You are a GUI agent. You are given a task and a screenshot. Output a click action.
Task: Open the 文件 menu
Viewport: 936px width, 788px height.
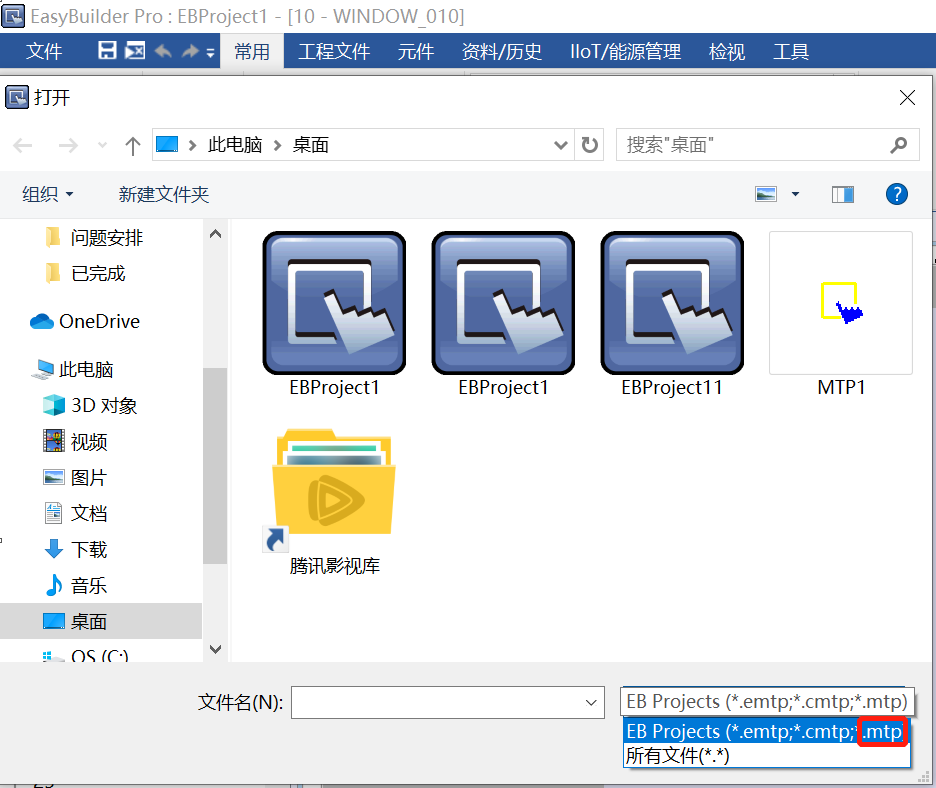[x=44, y=52]
